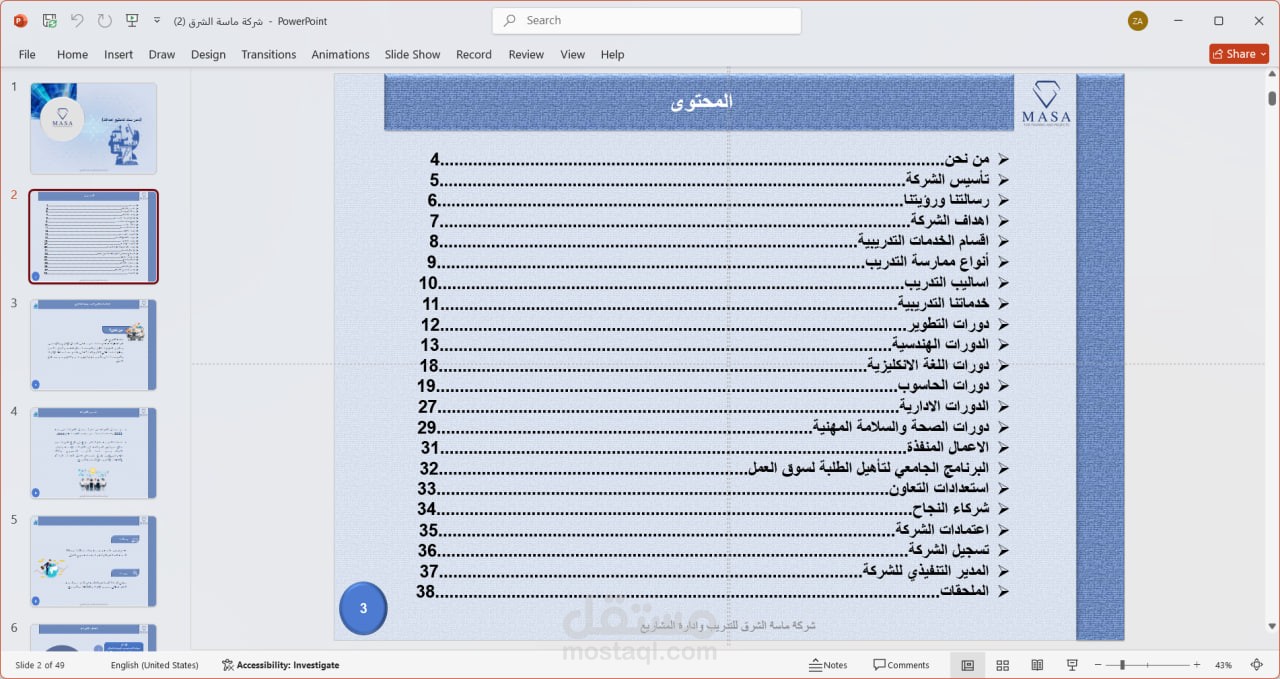The width and height of the screenshot is (1280, 679).
Task: Switch to the Record tab
Action: [x=474, y=54]
